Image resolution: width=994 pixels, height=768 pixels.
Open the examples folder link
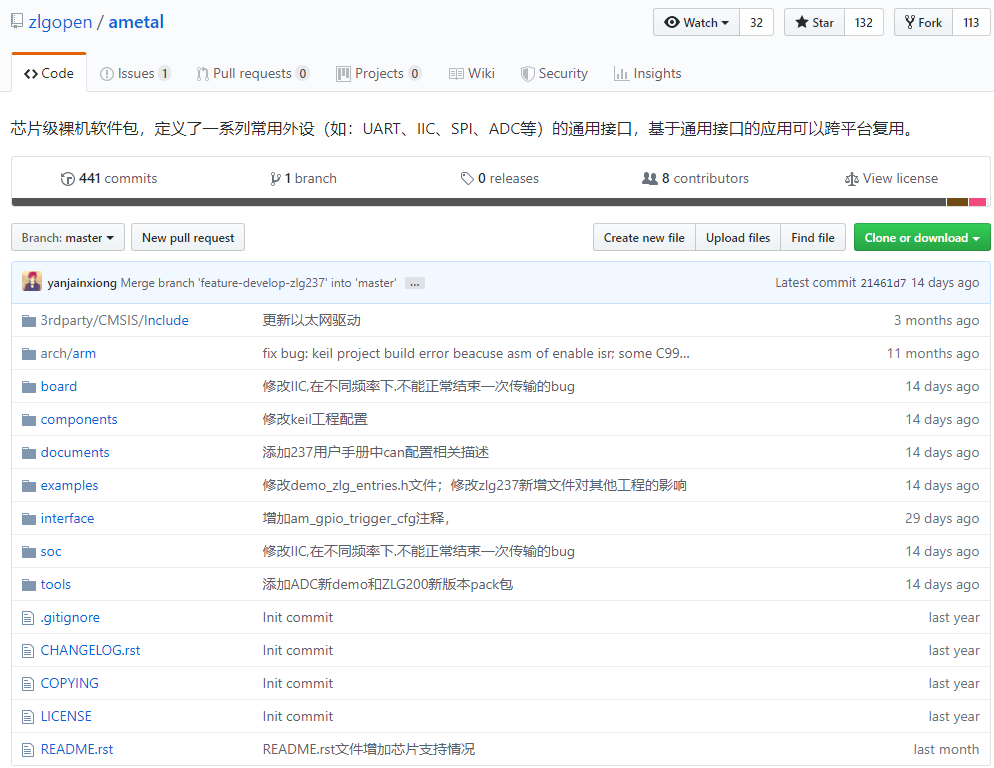pos(70,486)
